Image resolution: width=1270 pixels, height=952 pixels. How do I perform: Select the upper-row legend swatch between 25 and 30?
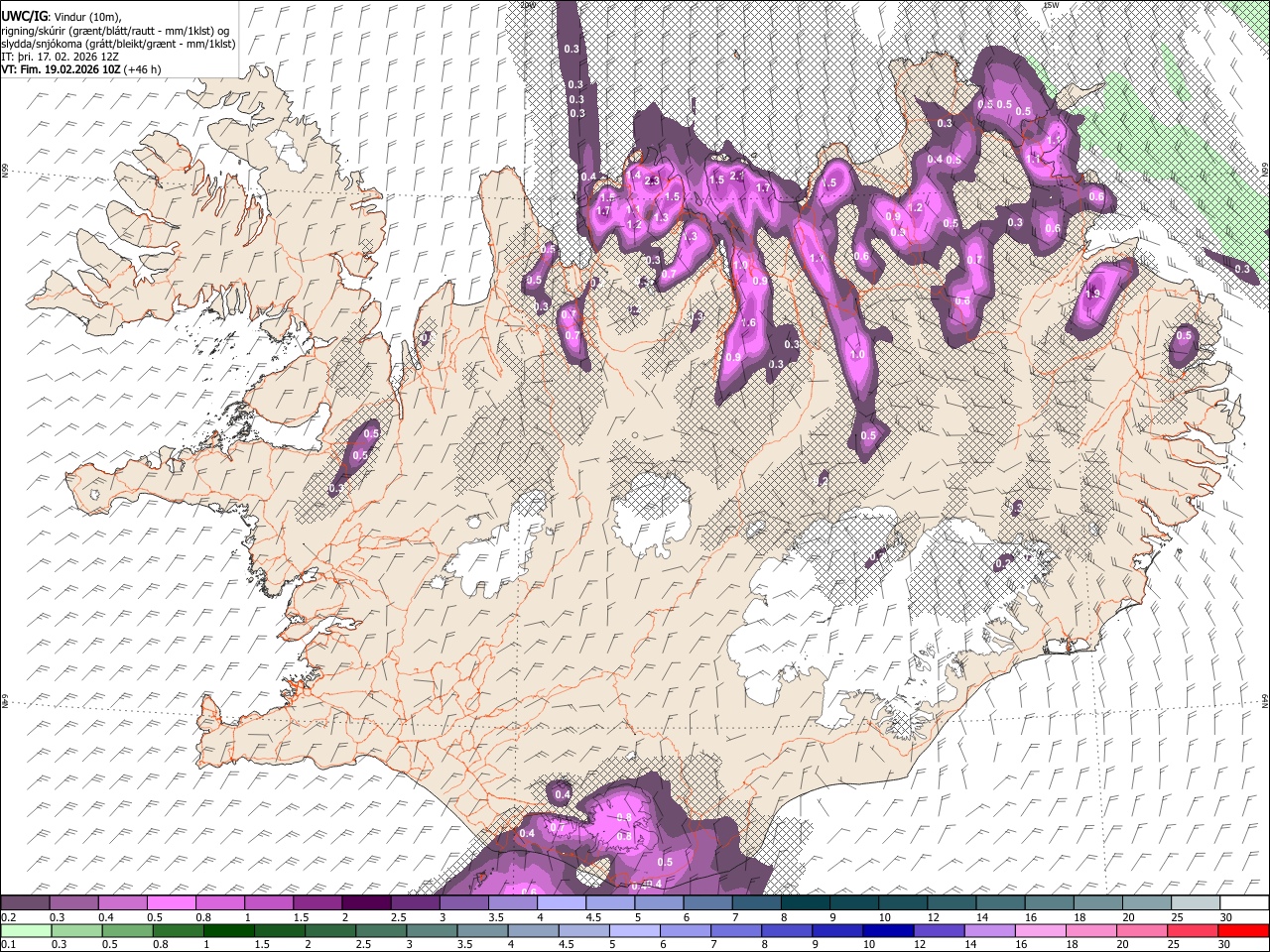tap(1195, 902)
